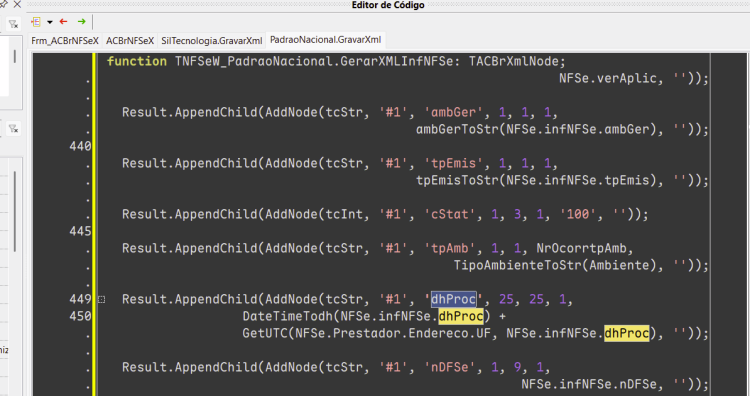Screen dimensions: 750x396
Task: Click line number 450 in the gutter
Action: click(x=80, y=316)
